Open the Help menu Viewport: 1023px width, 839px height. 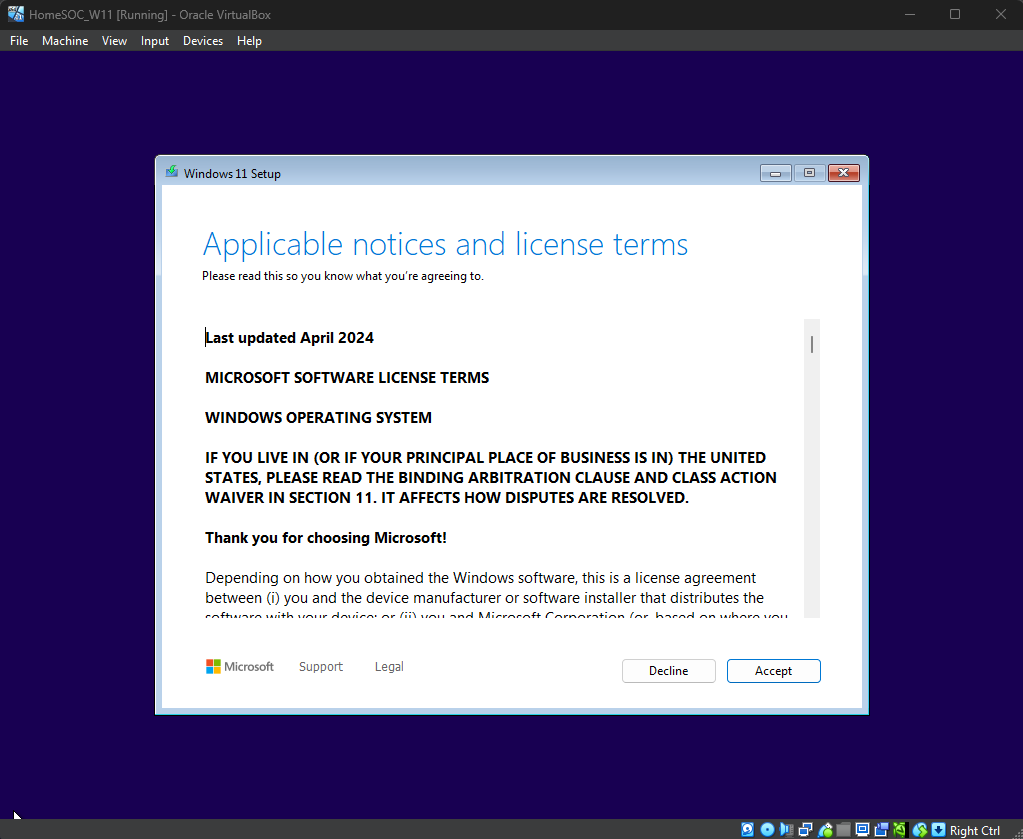point(250,41)
